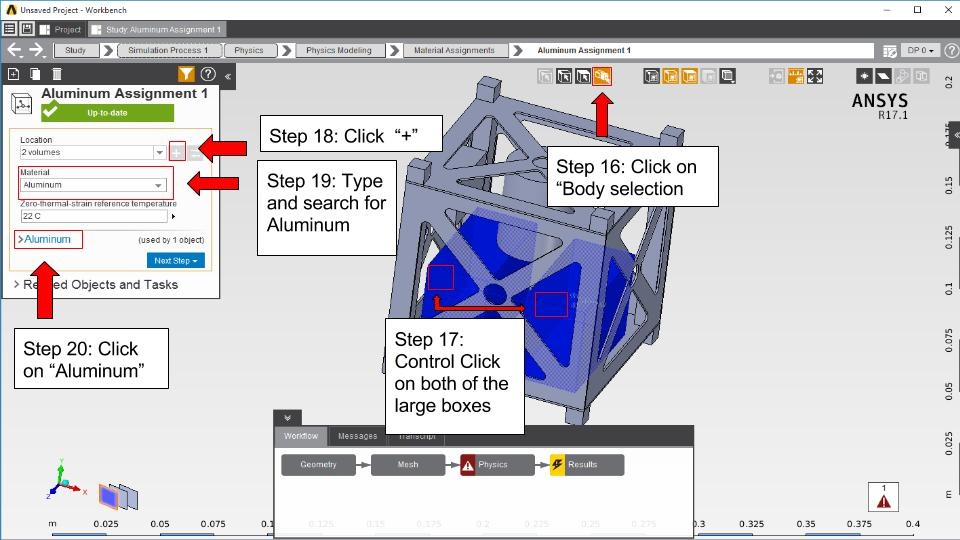The height and width of the screenshot is (540, 960).
Task: Toggle the first orange cube display icon
Action: 670,77
